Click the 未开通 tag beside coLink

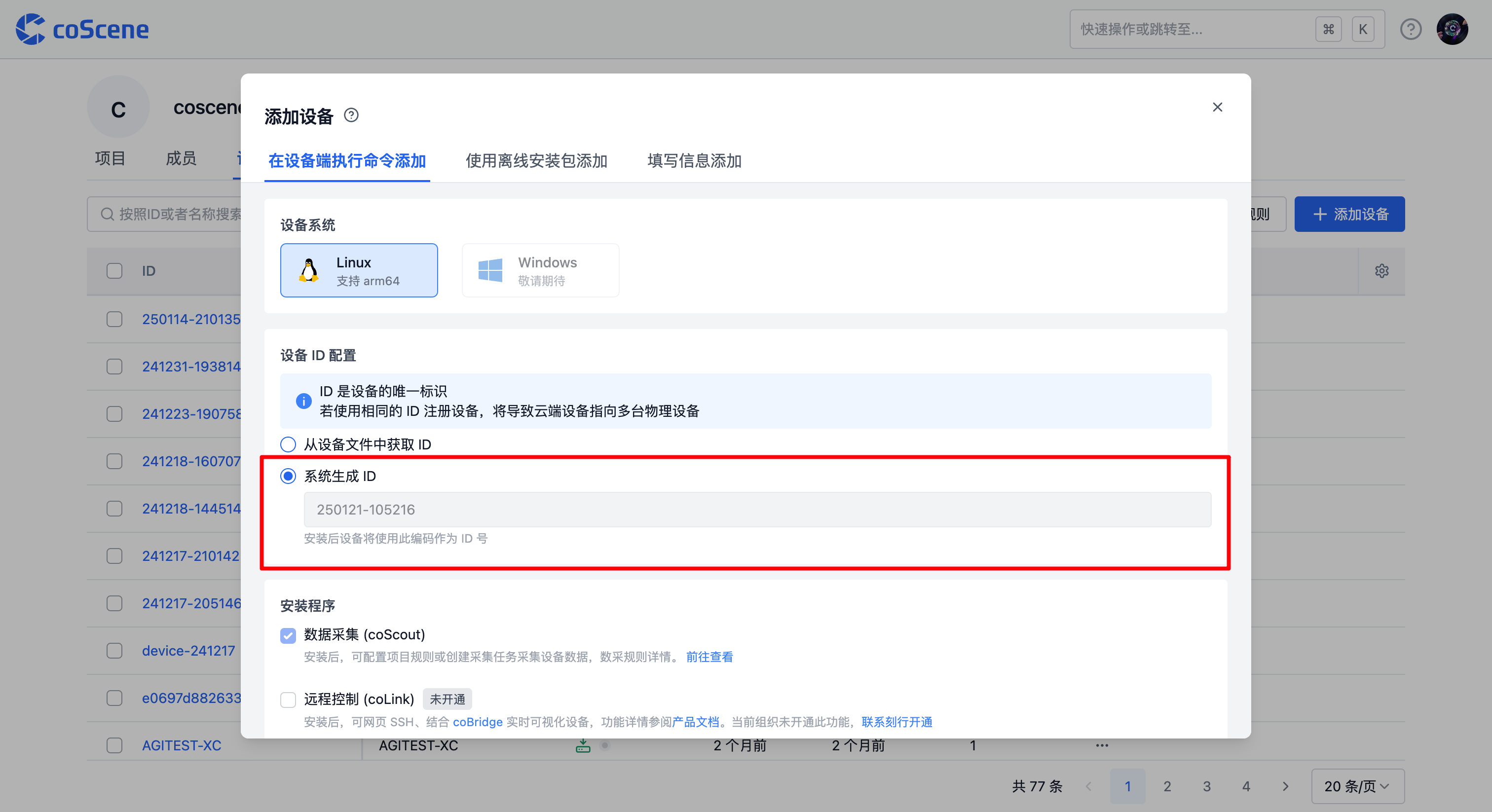point(447,700)
